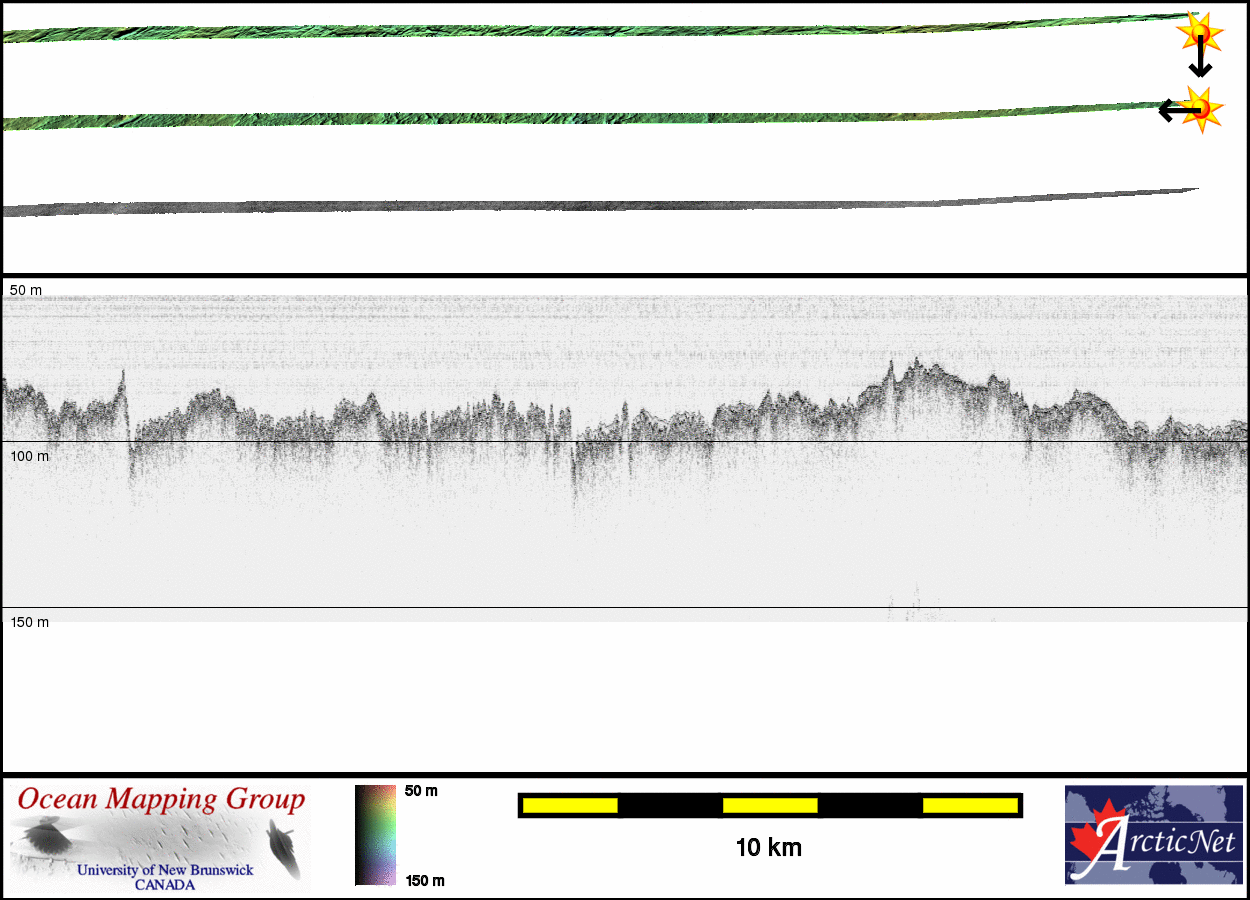Click the 50 m depth label on profile

tap(27, 290)
